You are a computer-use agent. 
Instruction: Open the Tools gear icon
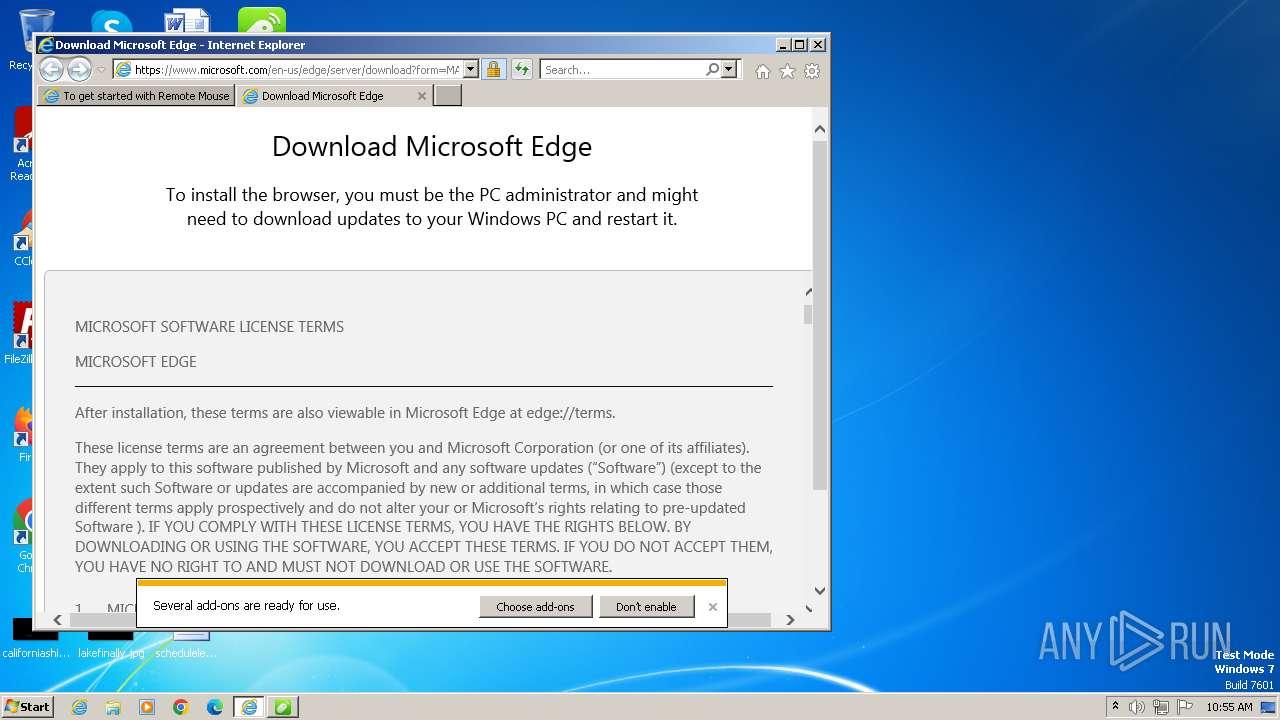812,71
